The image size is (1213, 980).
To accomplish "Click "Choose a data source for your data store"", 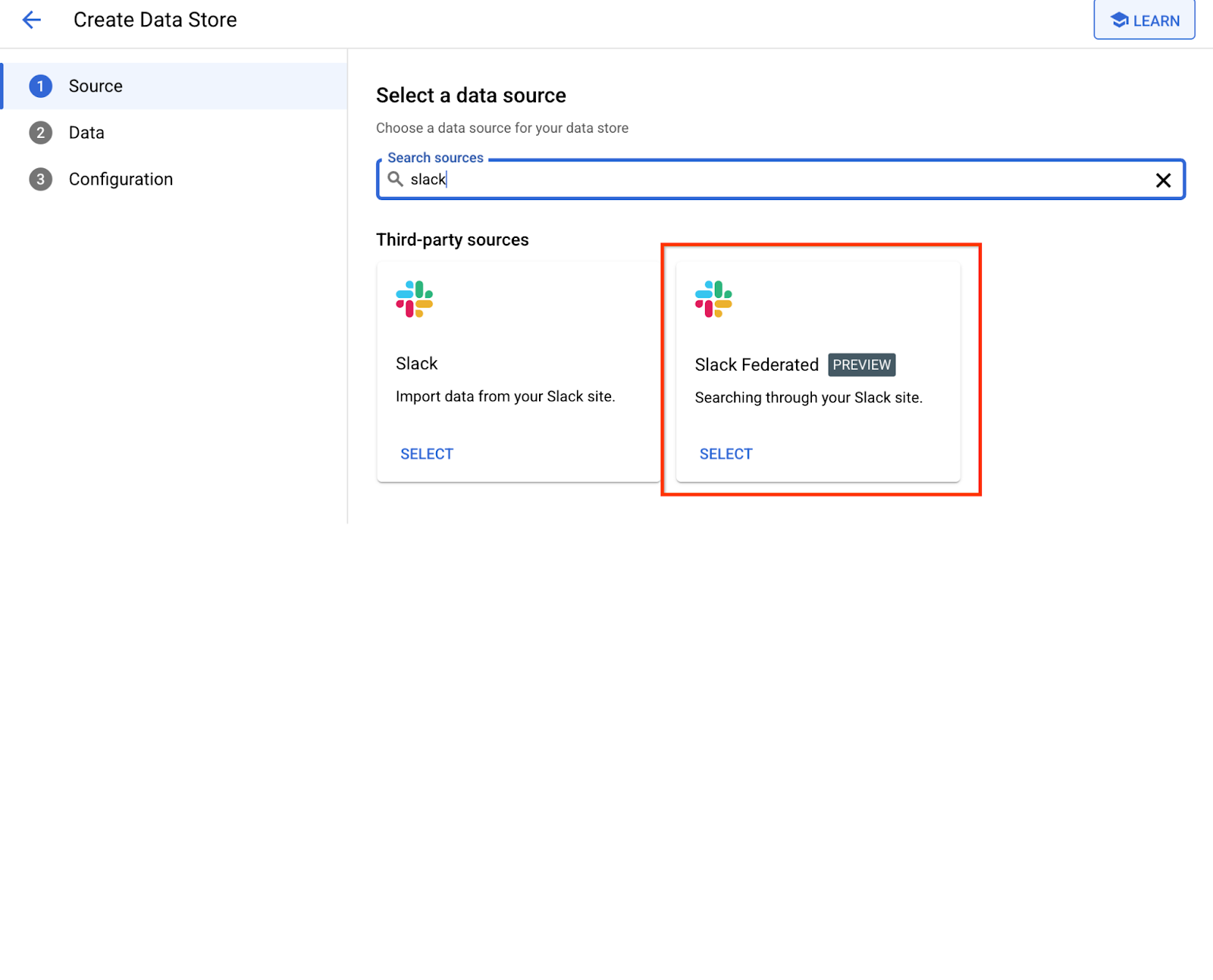I will click(x=503, y=128).
